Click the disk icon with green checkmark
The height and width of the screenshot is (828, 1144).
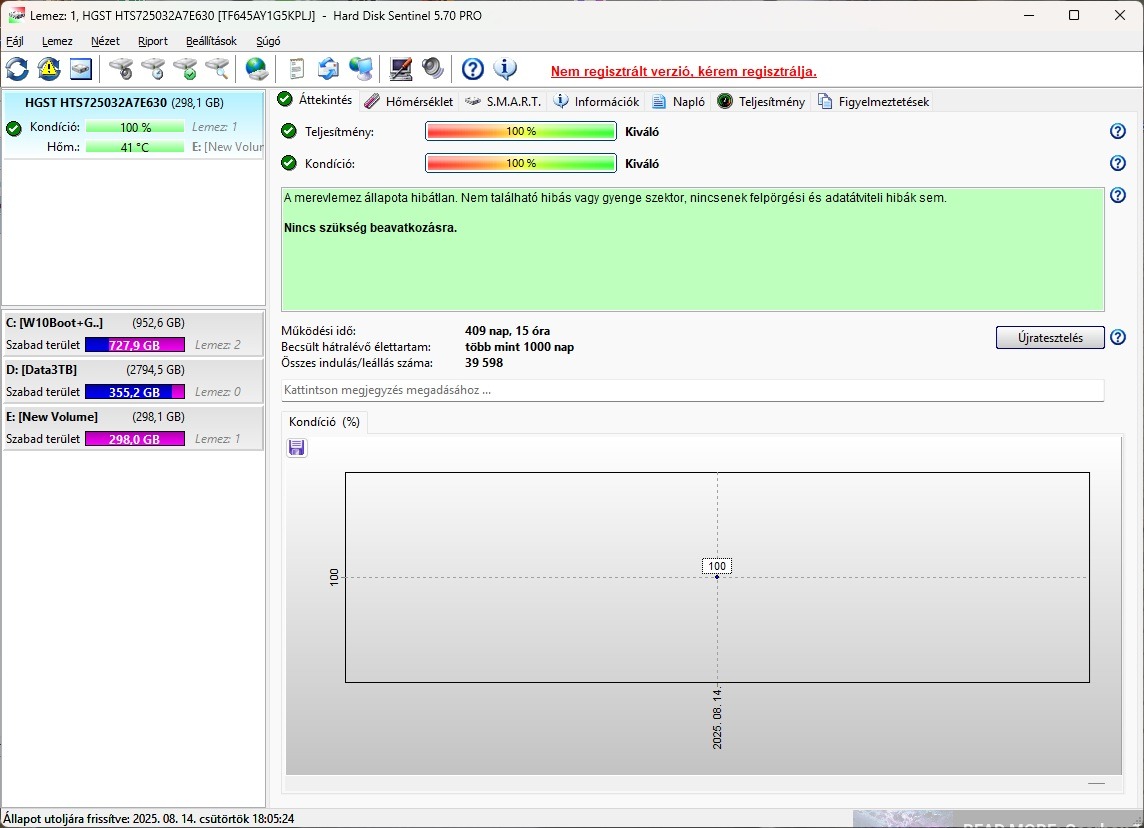[x=185, y=69]
